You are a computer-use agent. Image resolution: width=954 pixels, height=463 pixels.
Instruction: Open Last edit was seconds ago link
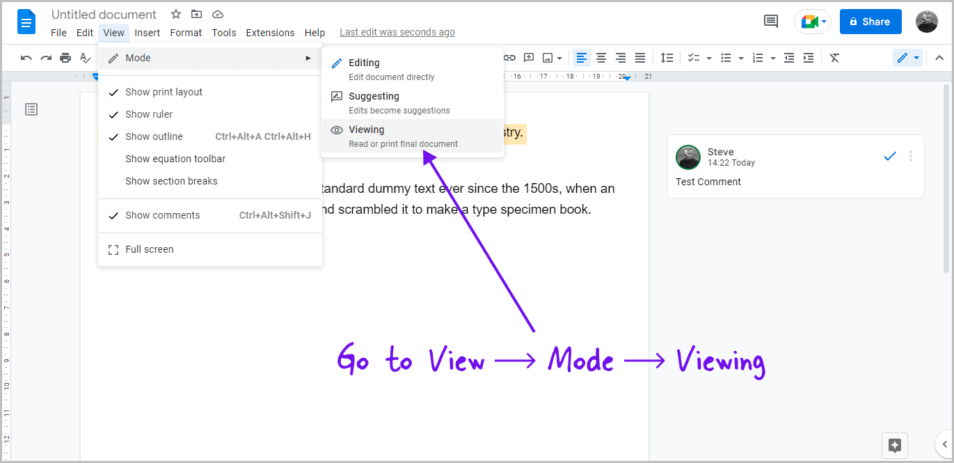(x=397, y=32)
